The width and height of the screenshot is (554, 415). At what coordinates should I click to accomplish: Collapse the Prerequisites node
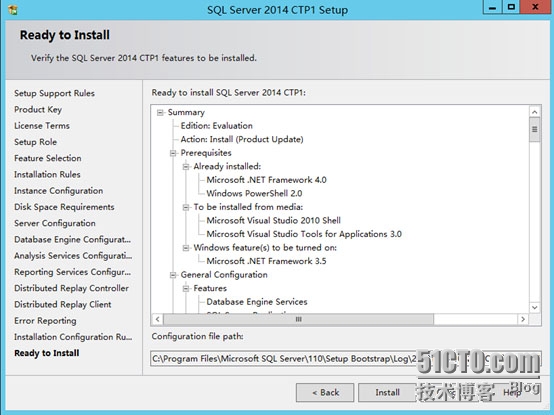173,153
